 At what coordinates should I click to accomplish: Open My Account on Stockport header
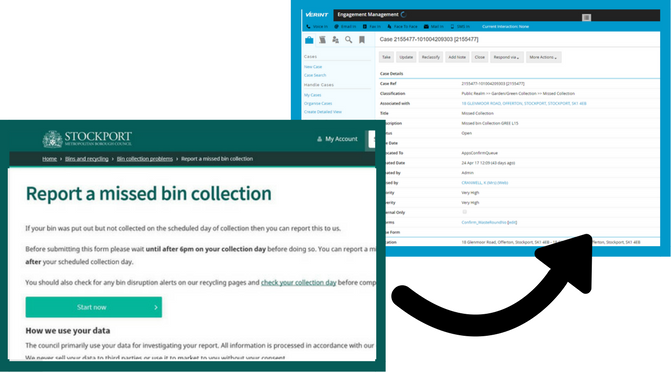(337, 139)
